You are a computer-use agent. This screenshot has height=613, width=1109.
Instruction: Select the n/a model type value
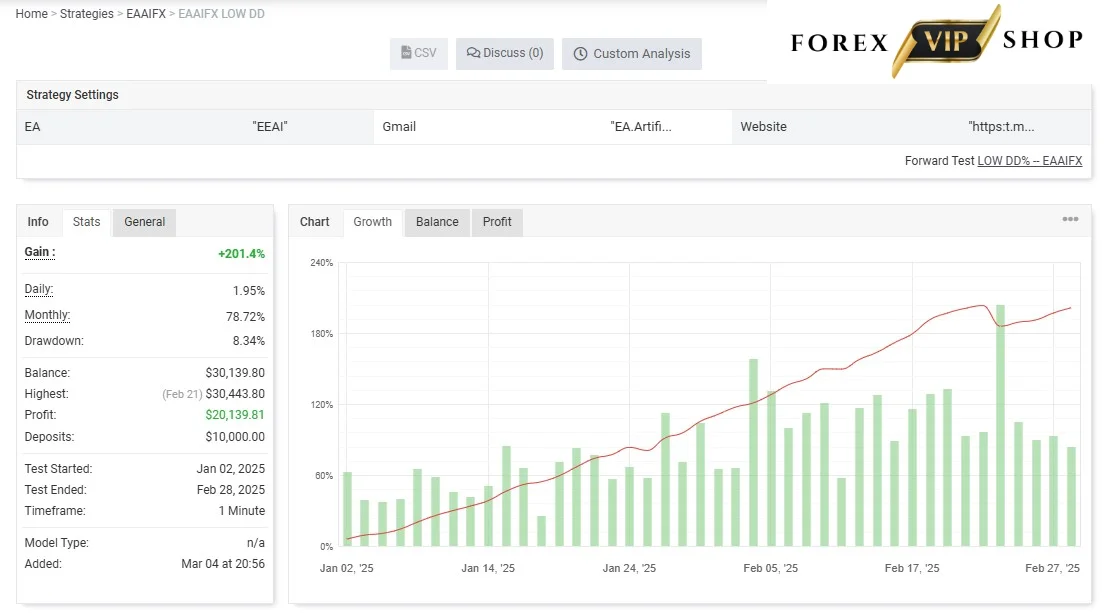pyautogui.click(x=256, y=543)
